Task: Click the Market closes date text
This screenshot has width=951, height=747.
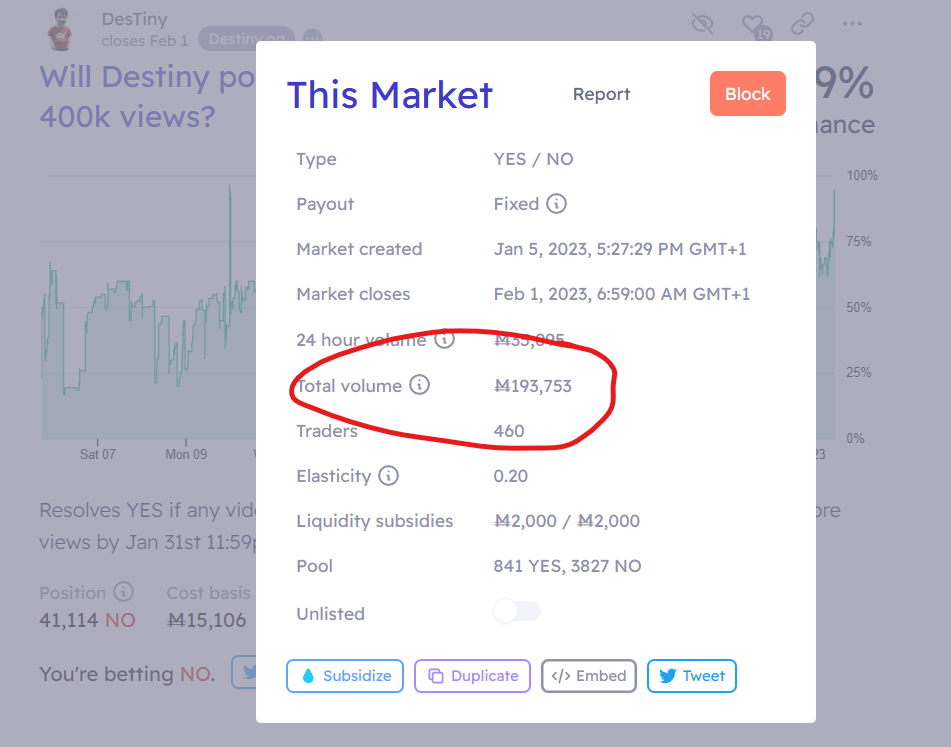Action: (x=622, y=294)
